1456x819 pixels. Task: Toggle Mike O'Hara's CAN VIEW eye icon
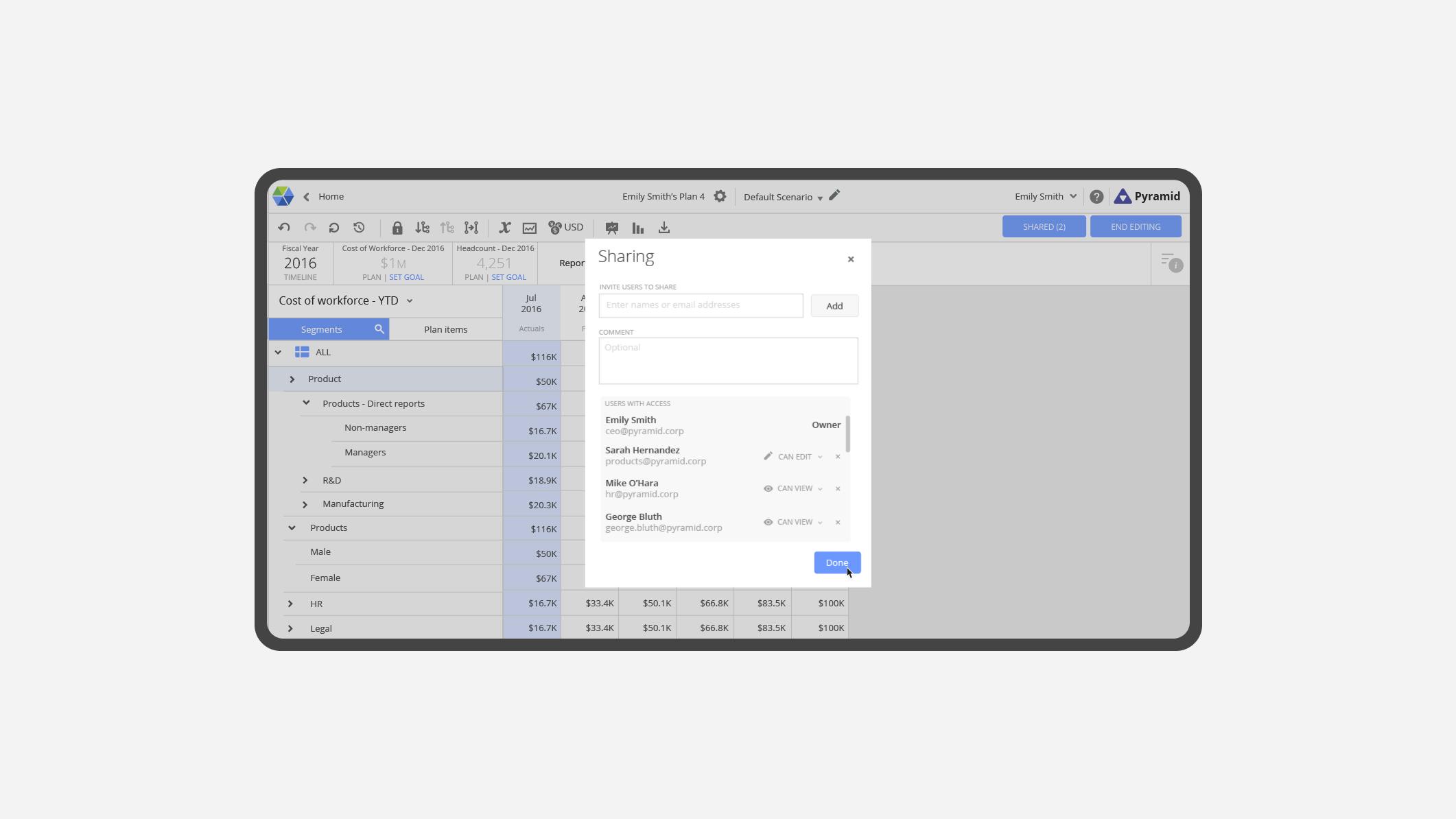pos(768,488)
